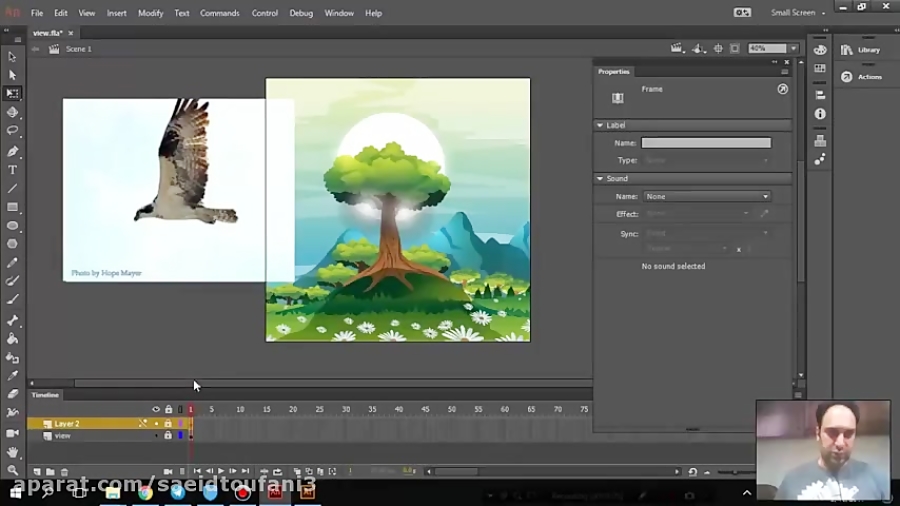The width and height of the screenshot is (900, 506).
Task: Open the Edit Scene dropdown
Action: pos(677,49)
